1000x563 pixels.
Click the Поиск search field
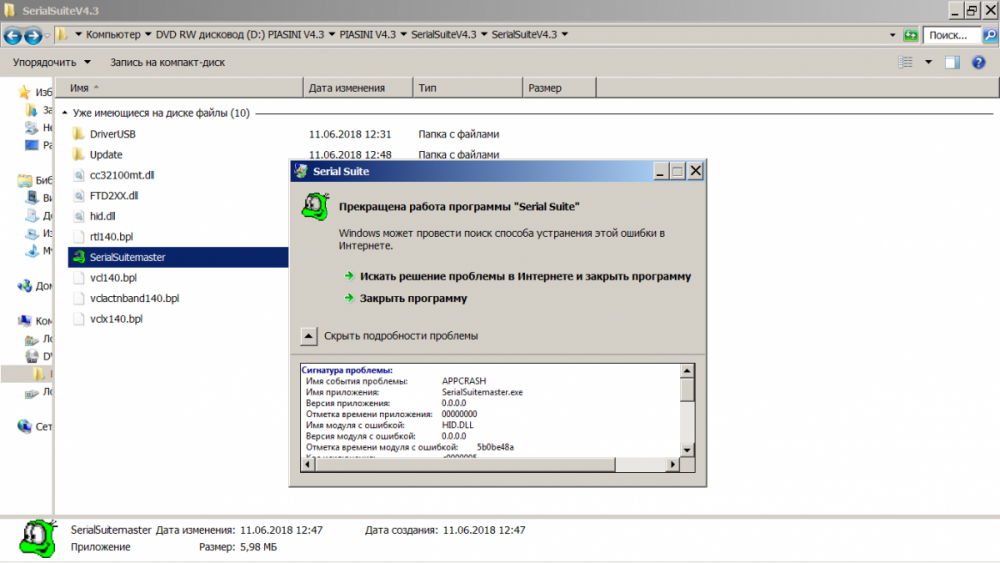point(953,35)
